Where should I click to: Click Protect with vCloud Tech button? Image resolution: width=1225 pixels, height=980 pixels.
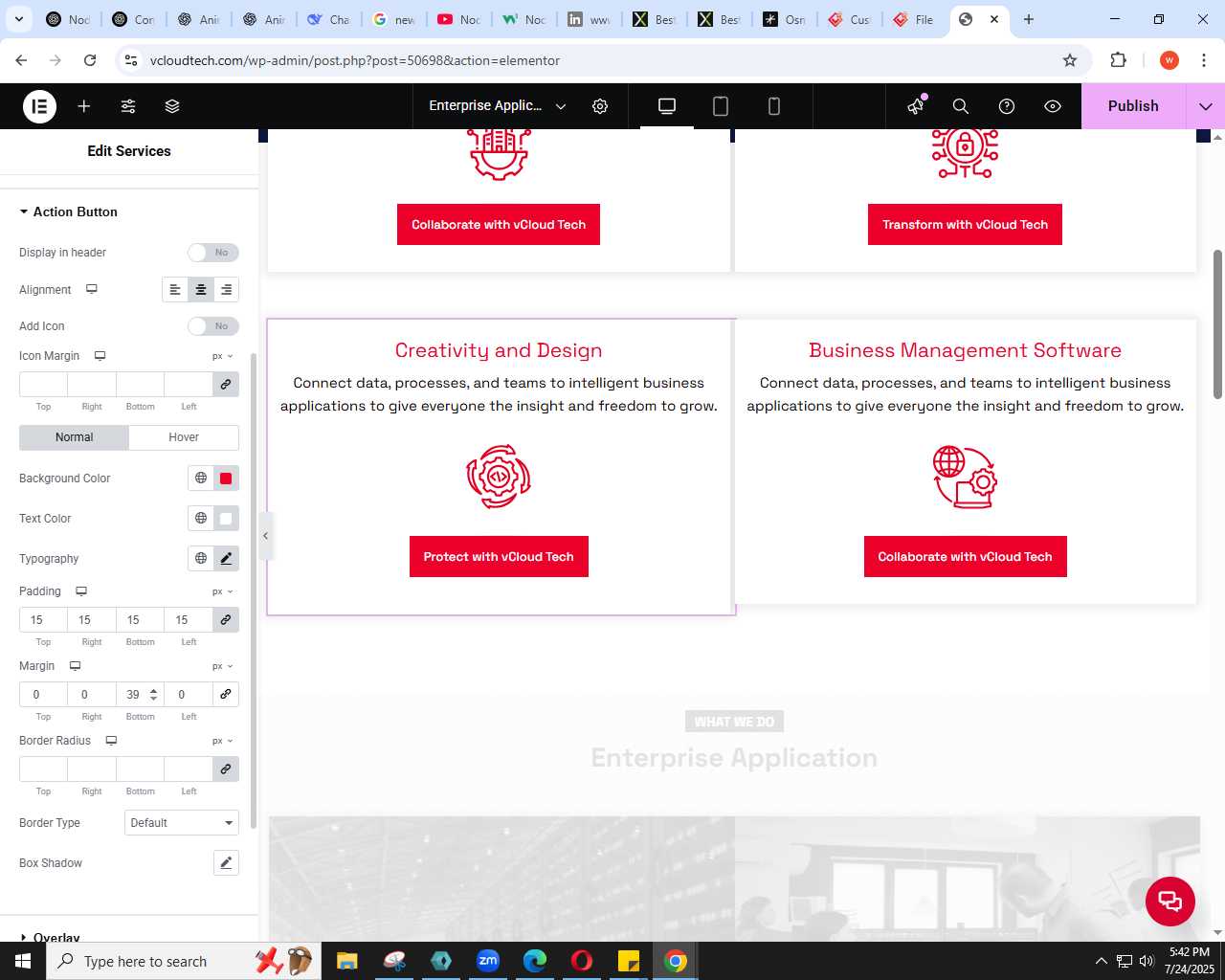tap(499, 557)
